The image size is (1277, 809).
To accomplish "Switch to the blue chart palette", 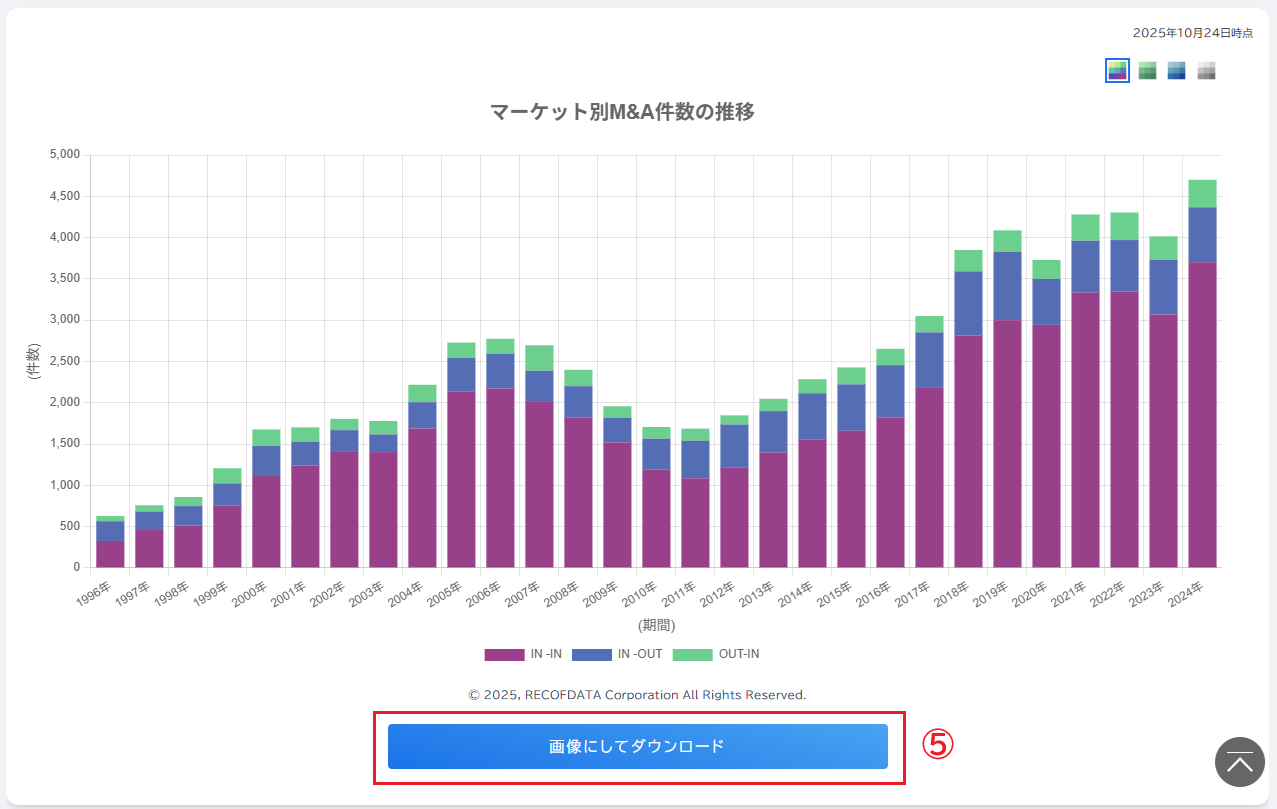I will point(1176,70).
